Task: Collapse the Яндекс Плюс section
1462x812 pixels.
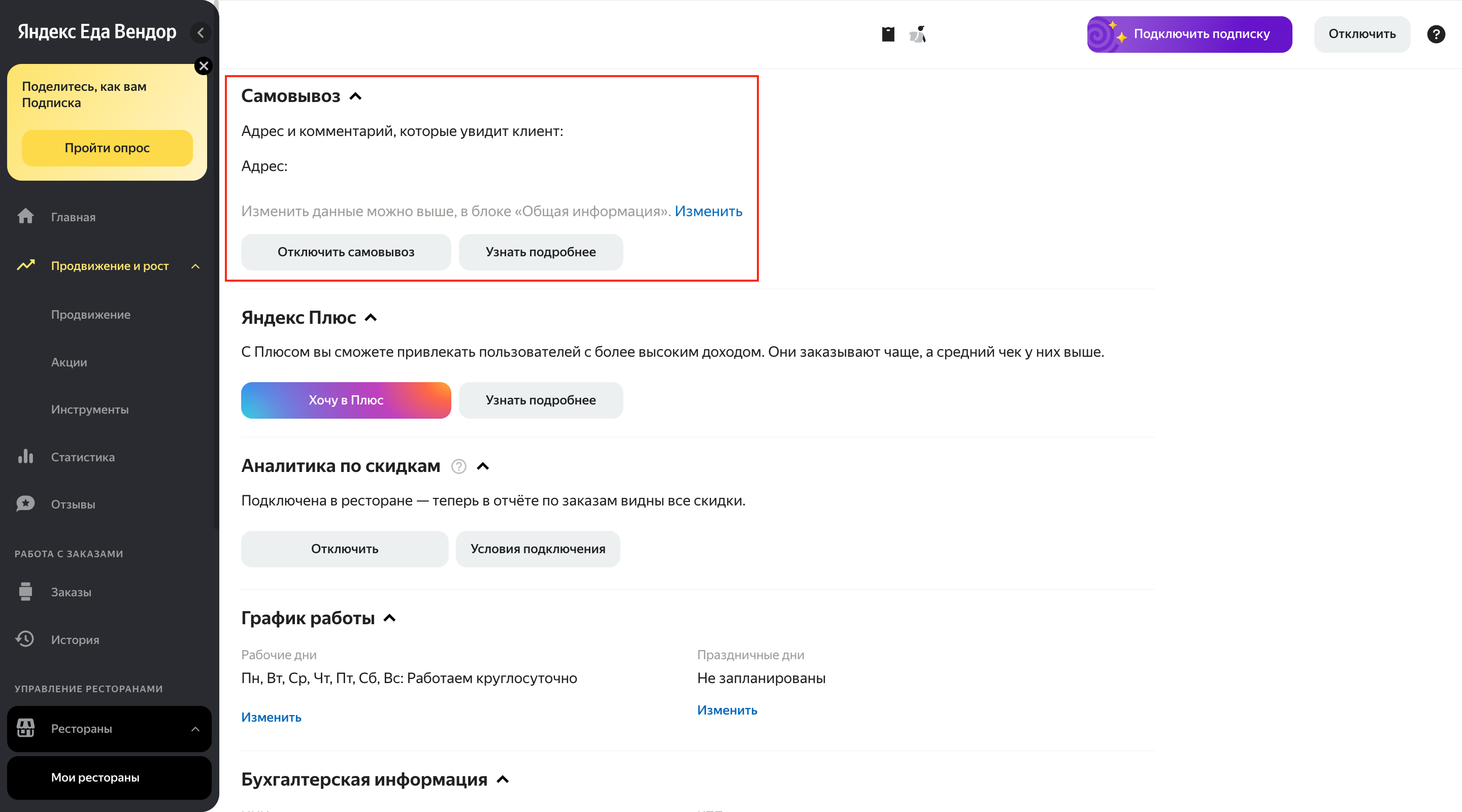Action: (x=371, y=317)
